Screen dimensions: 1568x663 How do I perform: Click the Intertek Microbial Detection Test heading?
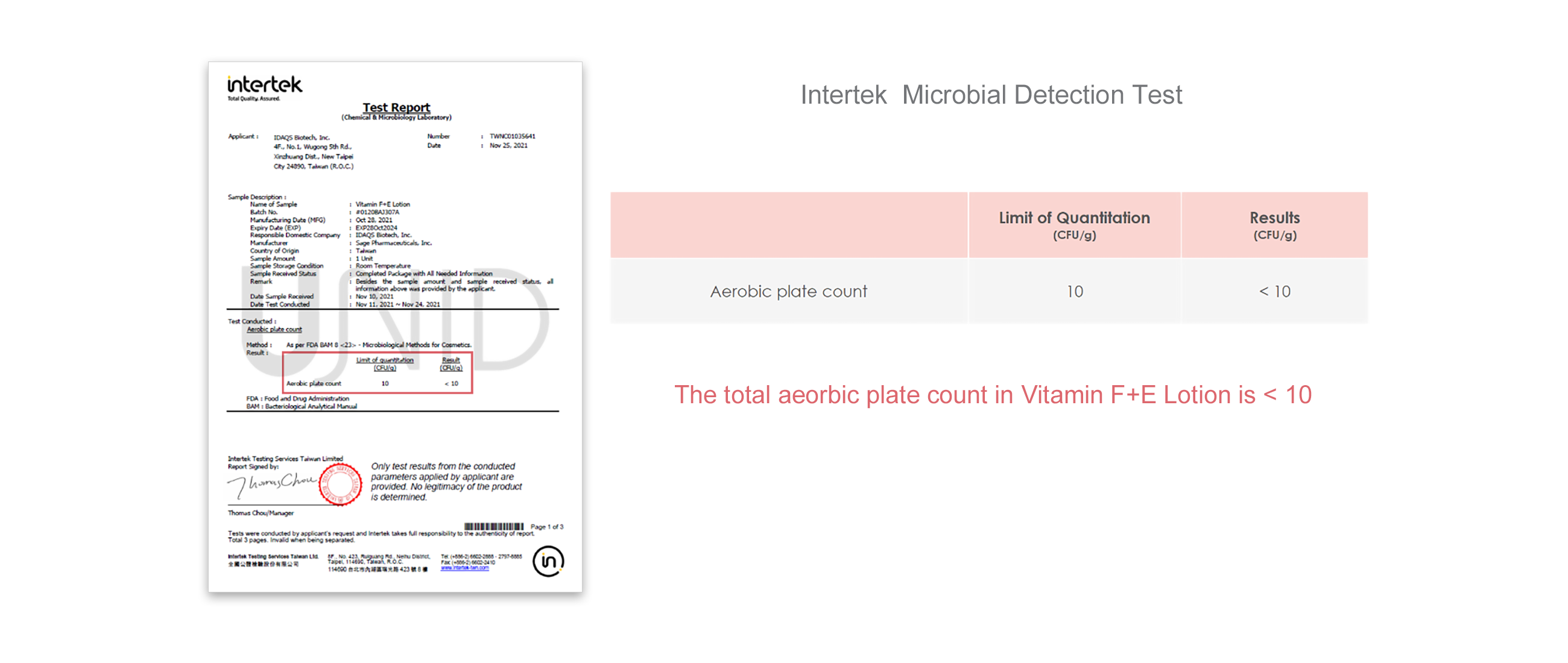pos(991,95)
